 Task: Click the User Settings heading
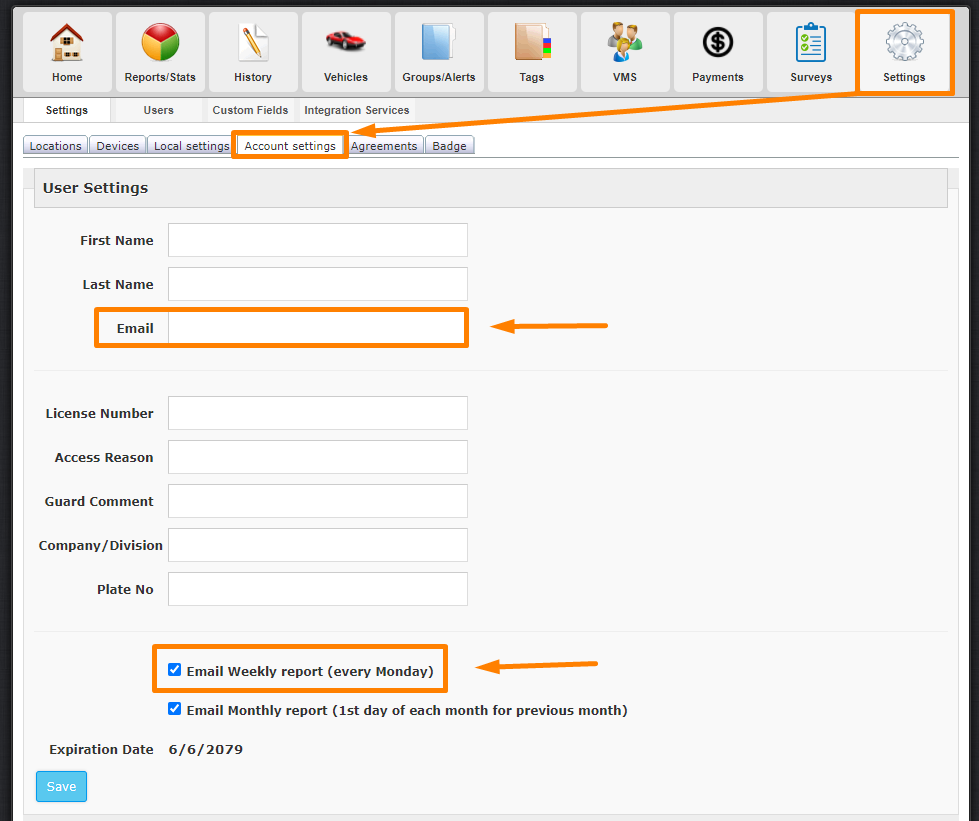pyautogui.click(x=96, y=188)
